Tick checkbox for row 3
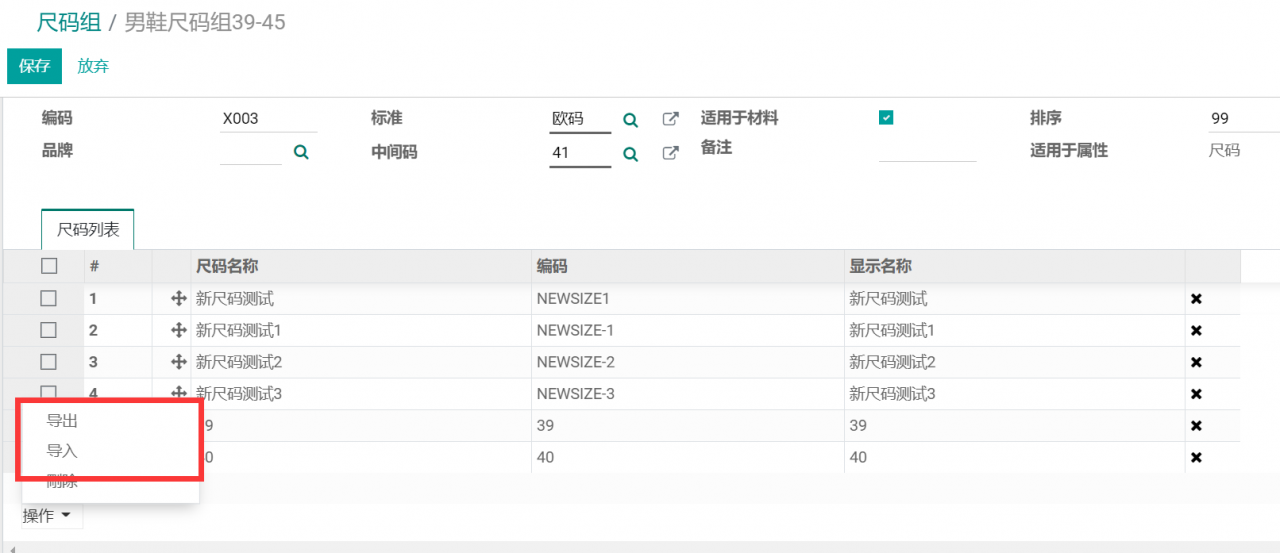1280x553 pixels. tap(49, 362)
